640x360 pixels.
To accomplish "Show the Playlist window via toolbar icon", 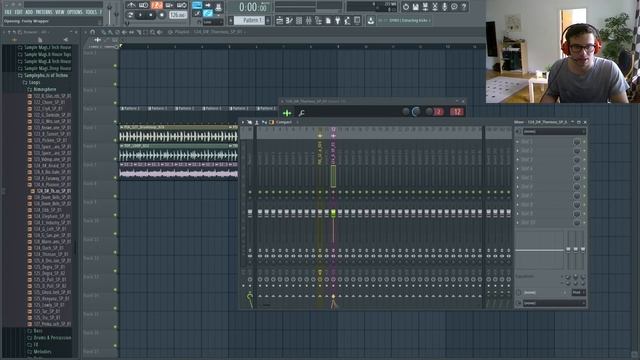I will (280, 20).
